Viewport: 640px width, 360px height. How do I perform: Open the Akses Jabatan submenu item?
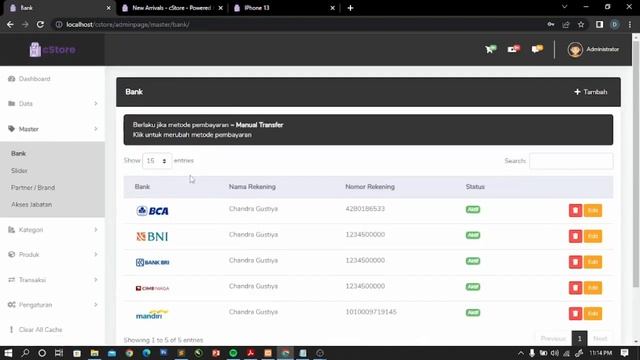click(x=31, y=204)
